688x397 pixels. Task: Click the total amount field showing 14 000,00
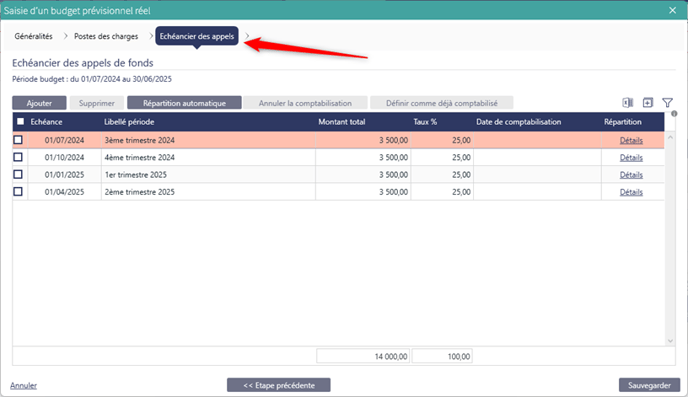point(363,356)
